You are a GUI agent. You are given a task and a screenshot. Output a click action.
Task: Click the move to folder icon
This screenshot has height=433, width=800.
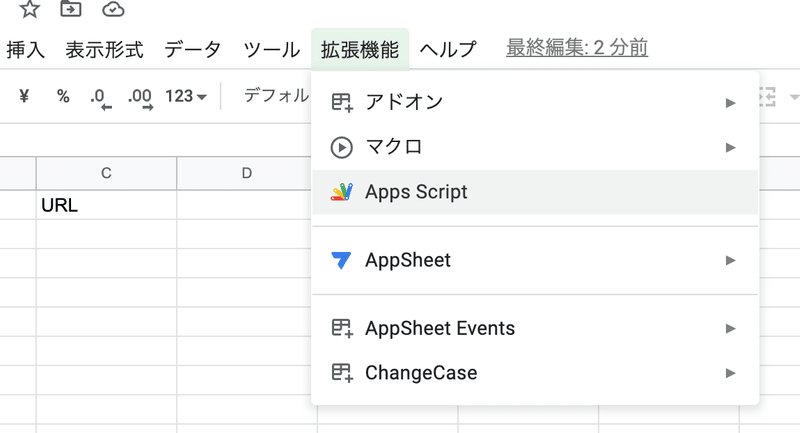tap(71, 9)
